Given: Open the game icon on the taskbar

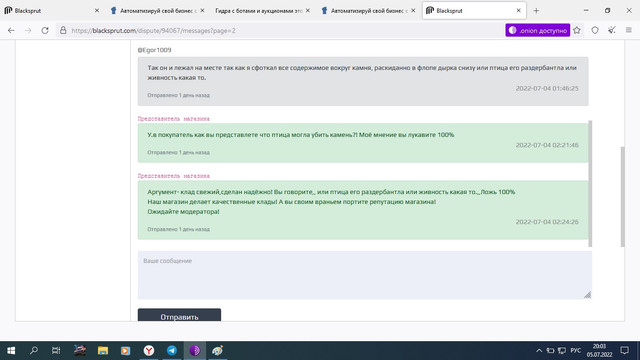Looking at the screenshot, I should coord(80,351).
